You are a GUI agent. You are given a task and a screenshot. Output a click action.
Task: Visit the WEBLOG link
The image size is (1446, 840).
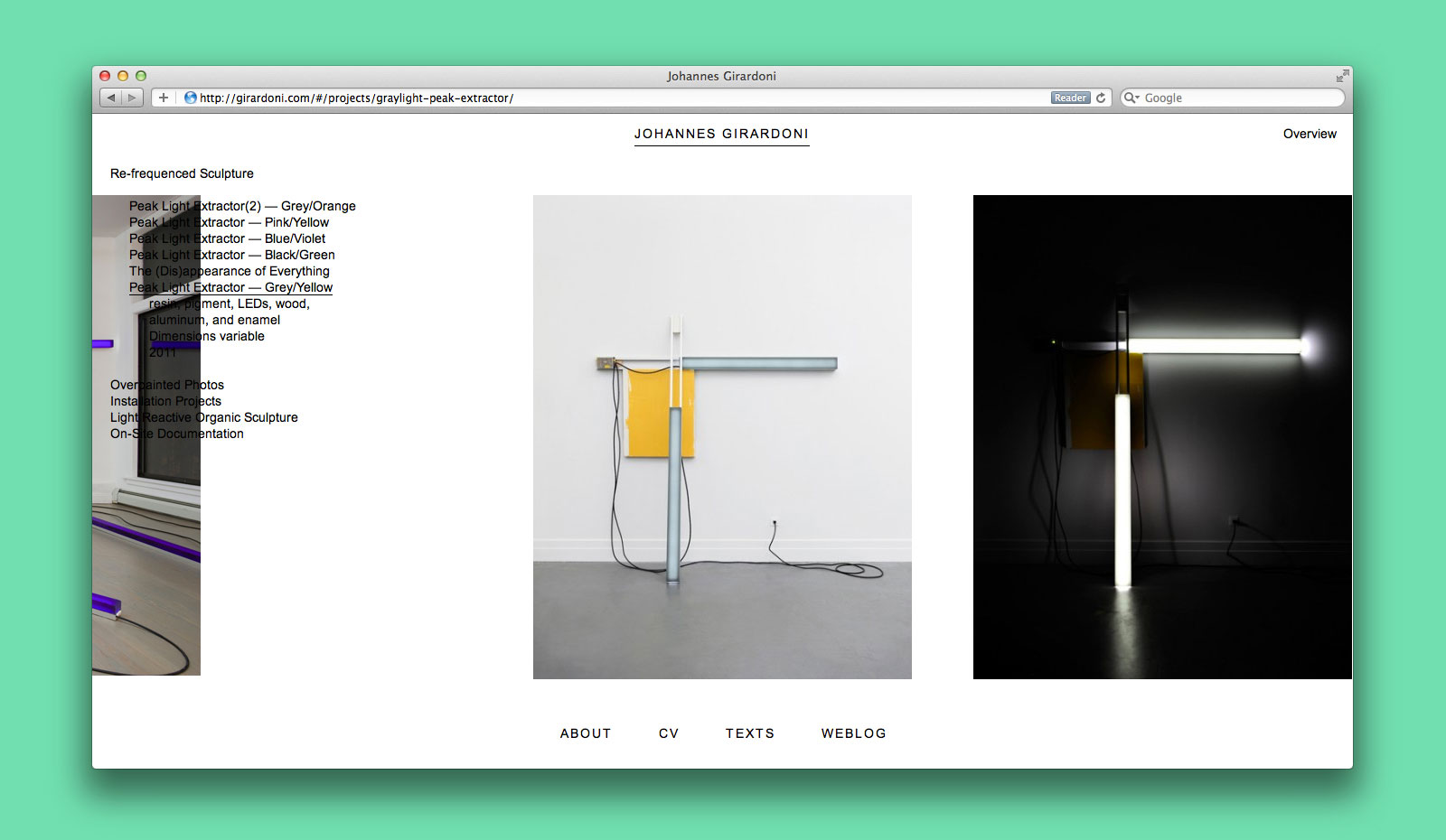click(x=853, y=733)
